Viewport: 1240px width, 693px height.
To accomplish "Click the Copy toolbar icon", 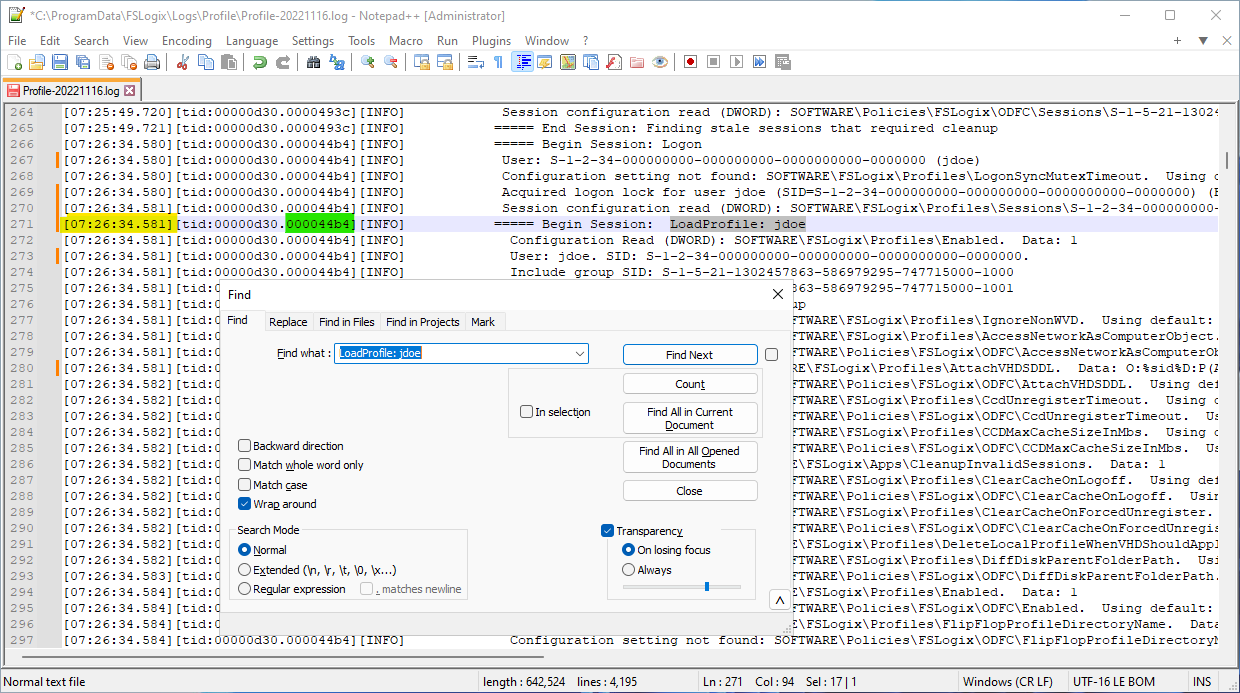I will tap(205, 62).
